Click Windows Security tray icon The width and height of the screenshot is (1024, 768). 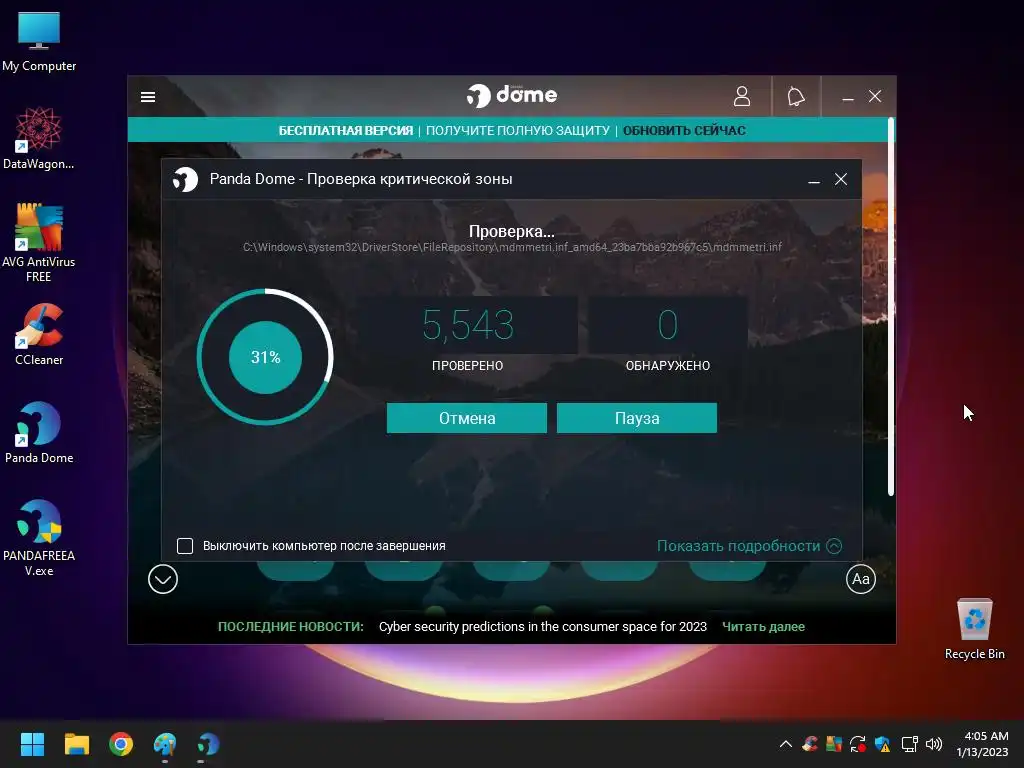click(882, 744)
